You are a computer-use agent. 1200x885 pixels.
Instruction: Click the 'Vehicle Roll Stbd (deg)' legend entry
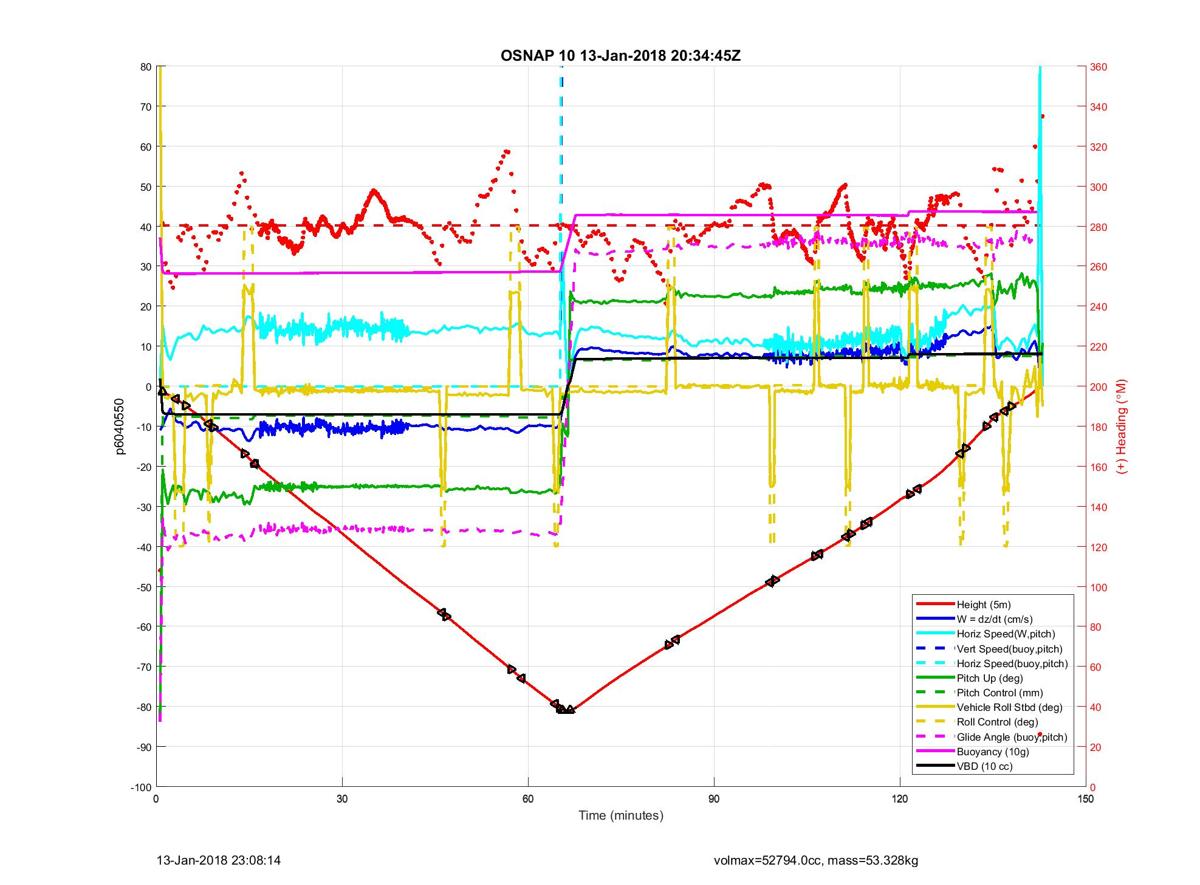point(1011,708)
